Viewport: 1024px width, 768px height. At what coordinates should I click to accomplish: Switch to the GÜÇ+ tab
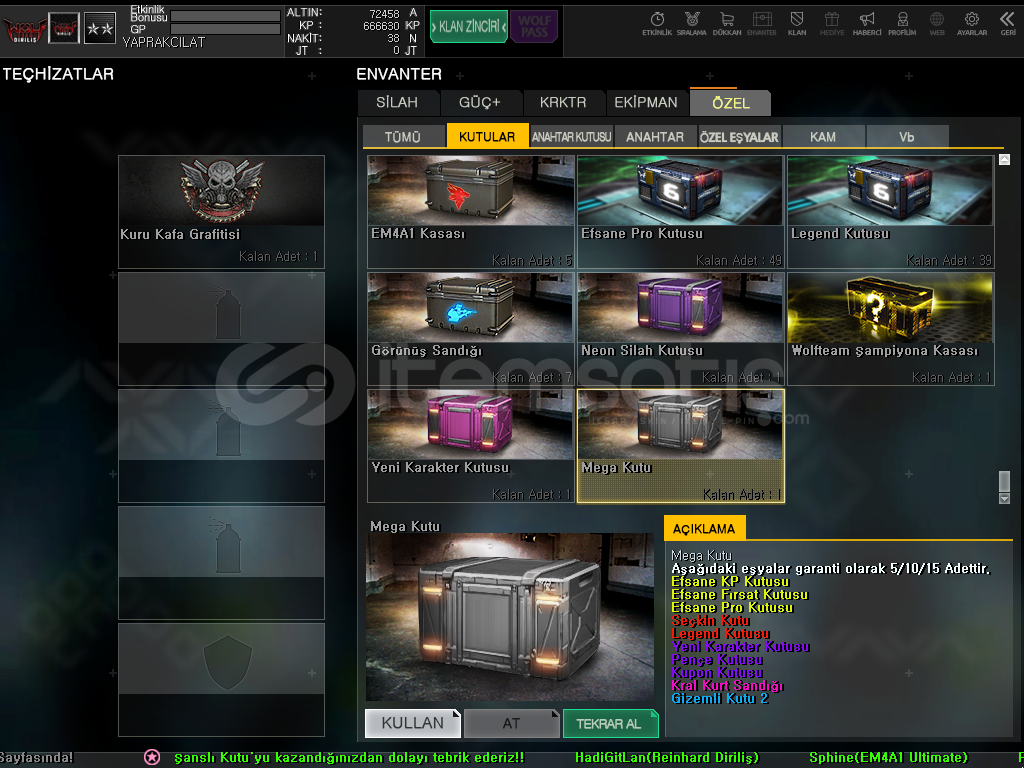pyautogui.click(x=480, y=103)
